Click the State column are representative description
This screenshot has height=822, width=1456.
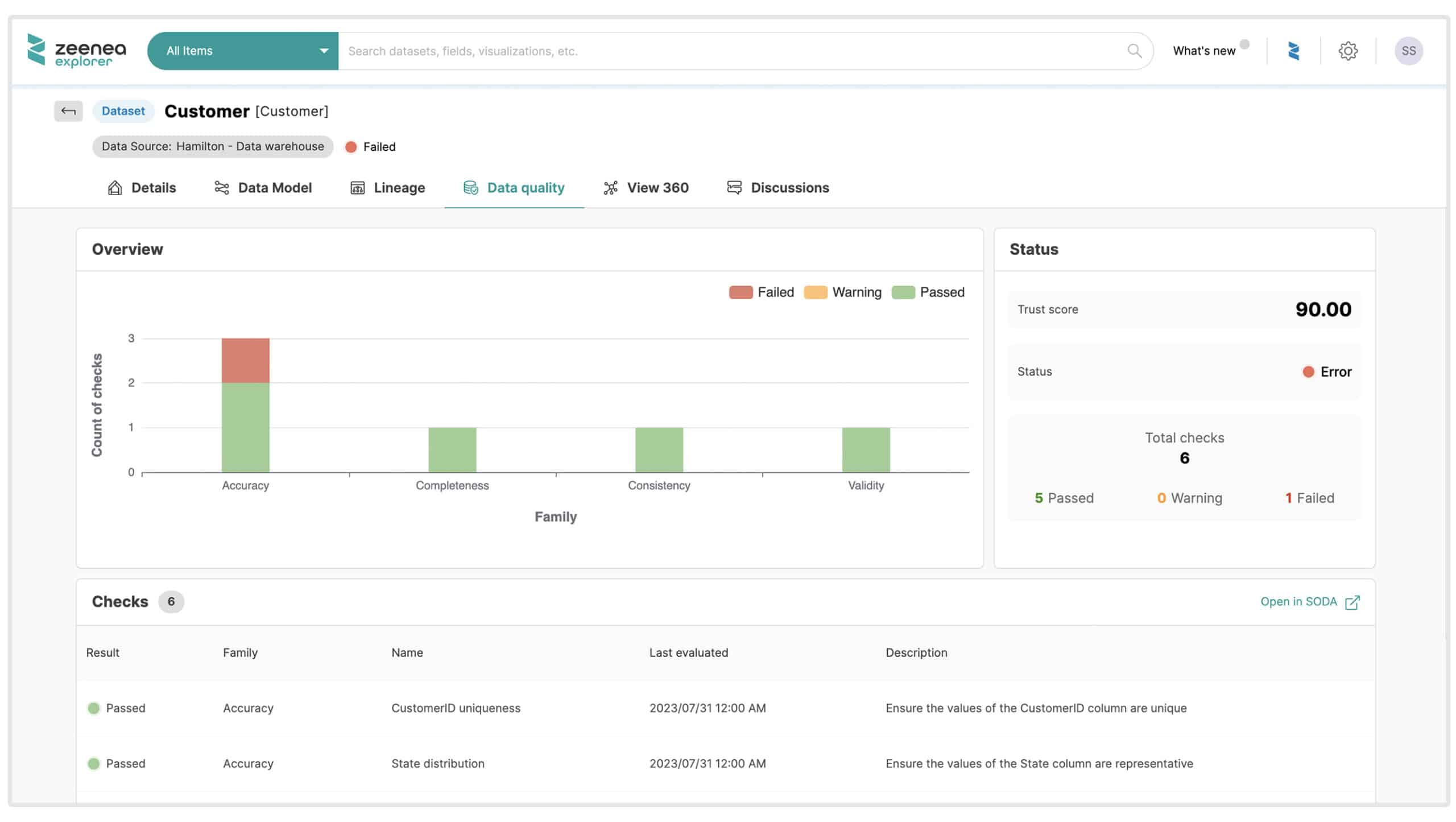pos(1039,764)
